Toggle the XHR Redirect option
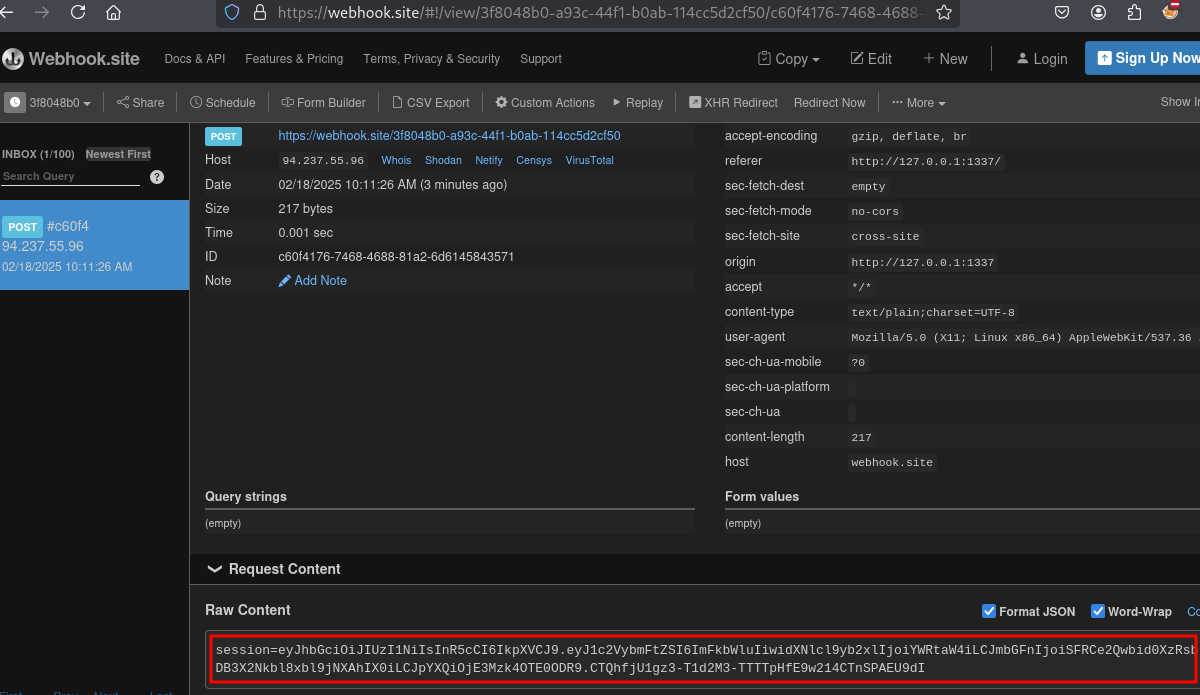This screenshot has height=695, width=1200. (x=733, y=102)
